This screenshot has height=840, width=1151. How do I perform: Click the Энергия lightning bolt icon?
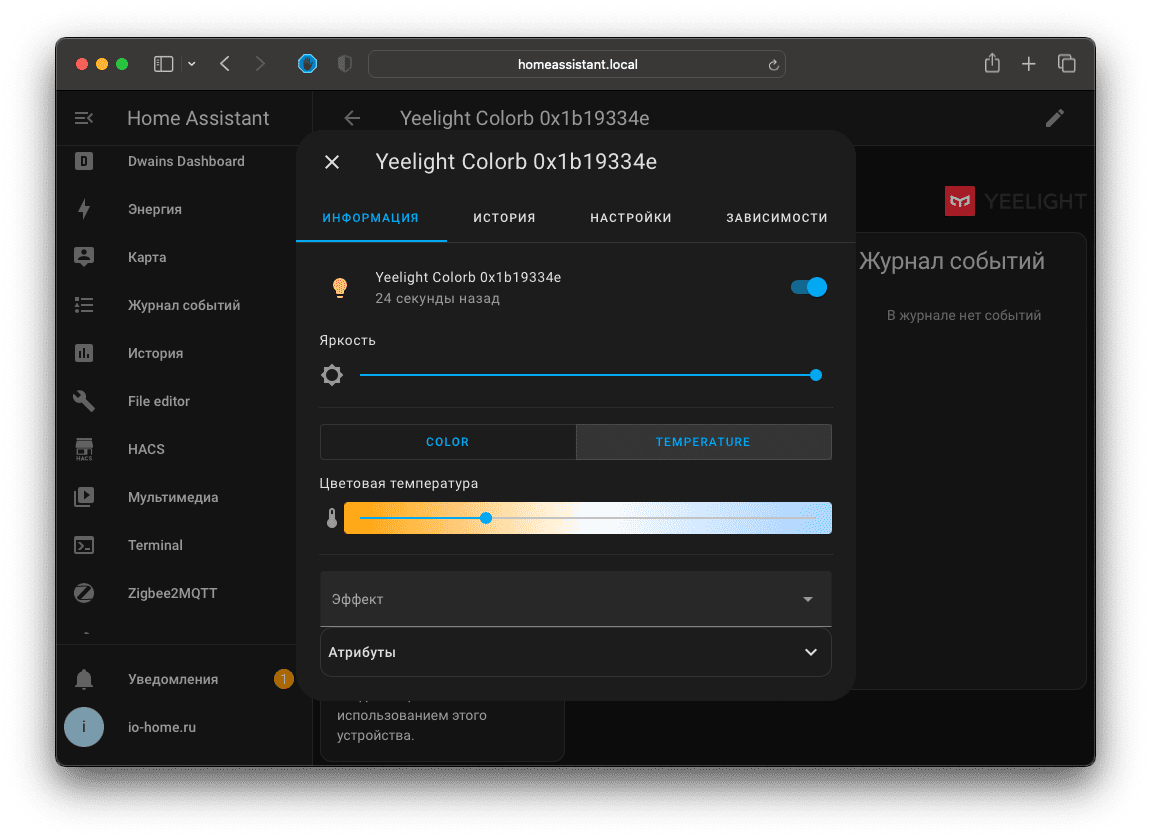pyautogui.click(x=84, y=209)
